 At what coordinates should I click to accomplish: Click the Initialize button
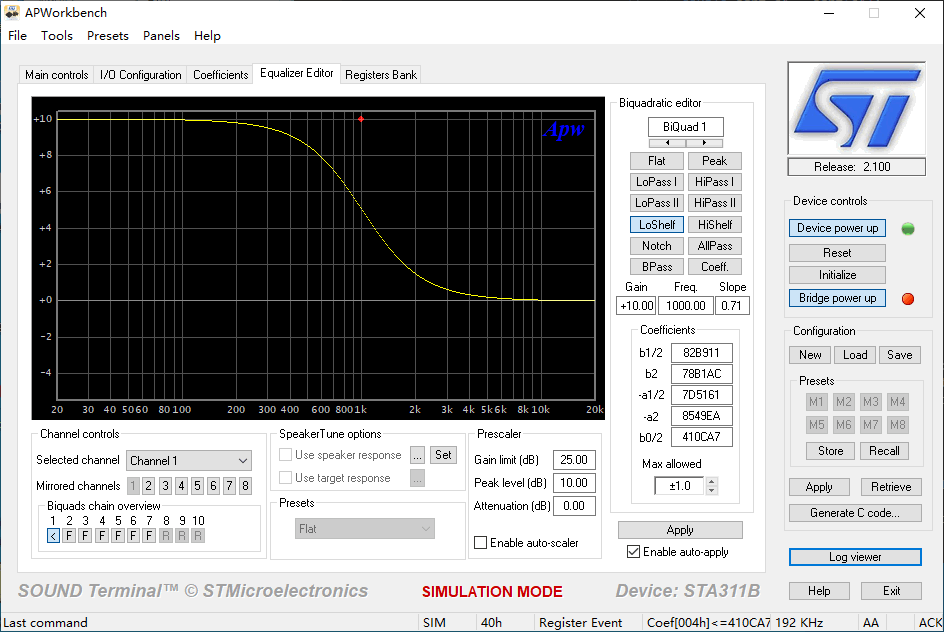click(837, 275)
